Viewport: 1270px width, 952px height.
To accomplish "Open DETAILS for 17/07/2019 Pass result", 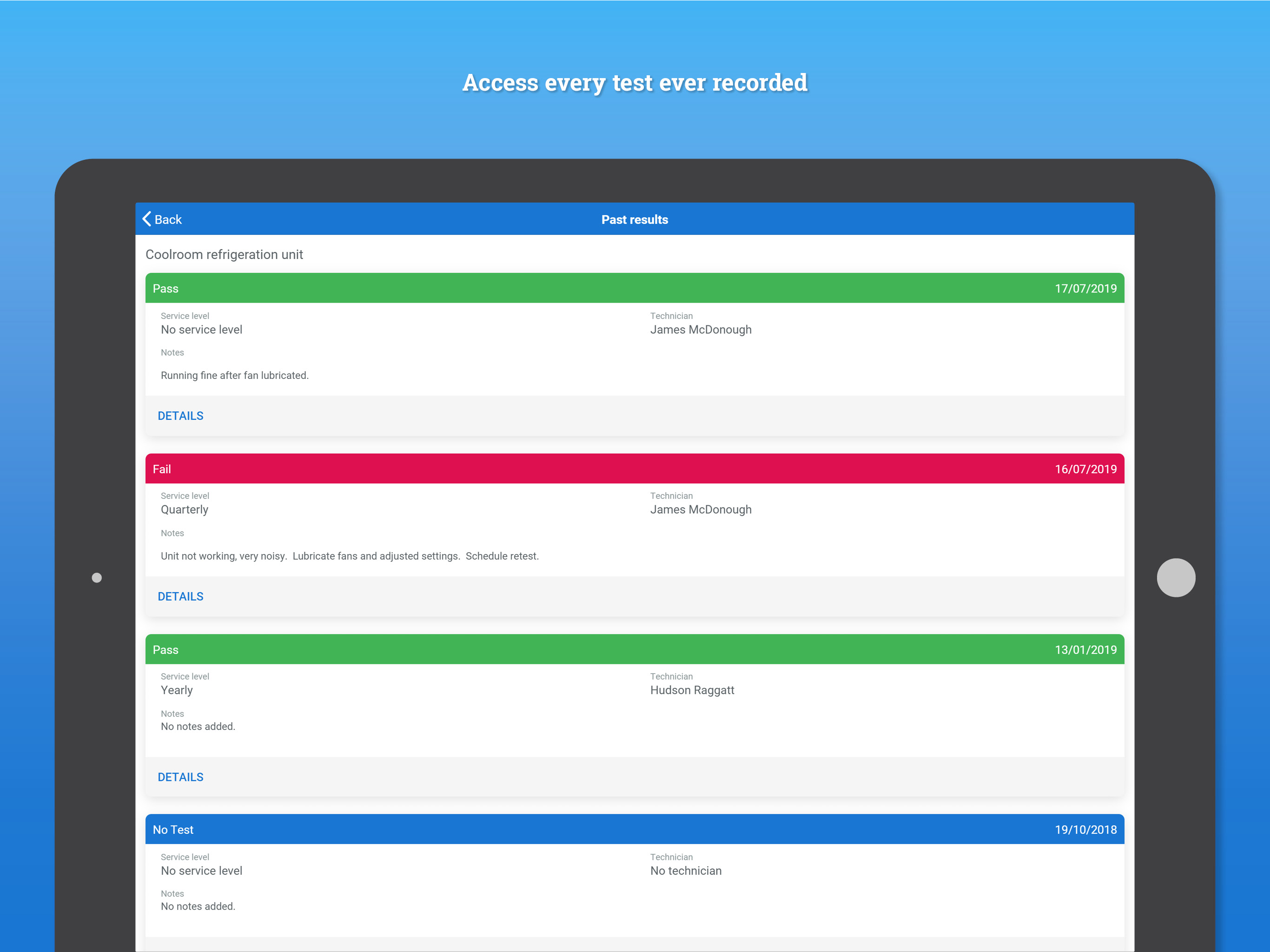I will 180,416.
